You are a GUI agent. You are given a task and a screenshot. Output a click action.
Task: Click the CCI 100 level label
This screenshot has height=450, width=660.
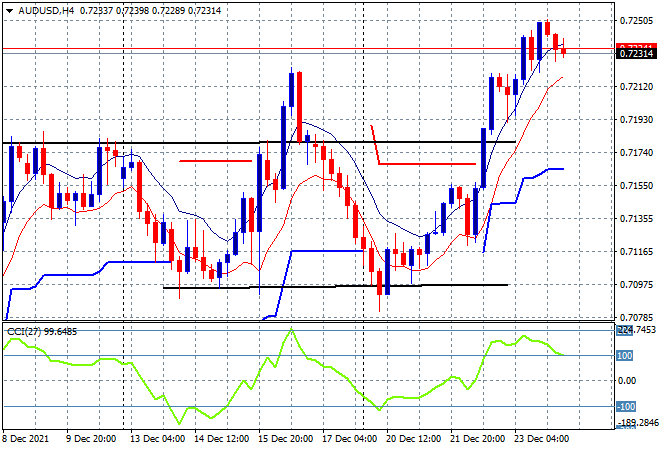625,356
